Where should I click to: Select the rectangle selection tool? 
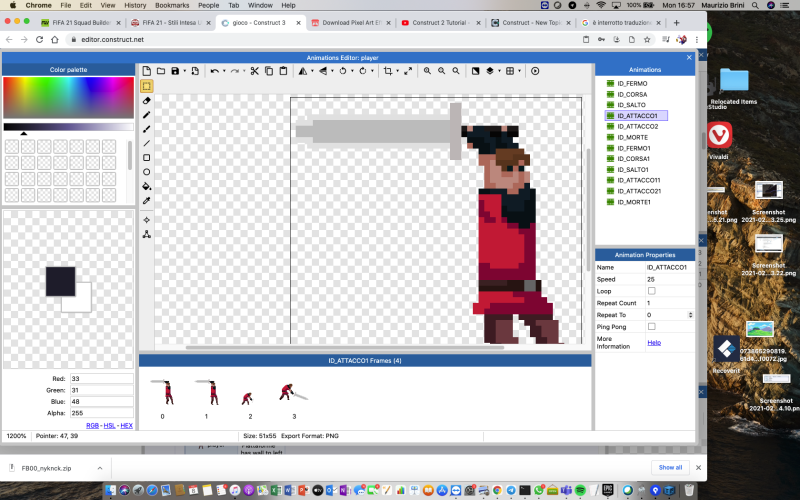click(x=146, y=86)
